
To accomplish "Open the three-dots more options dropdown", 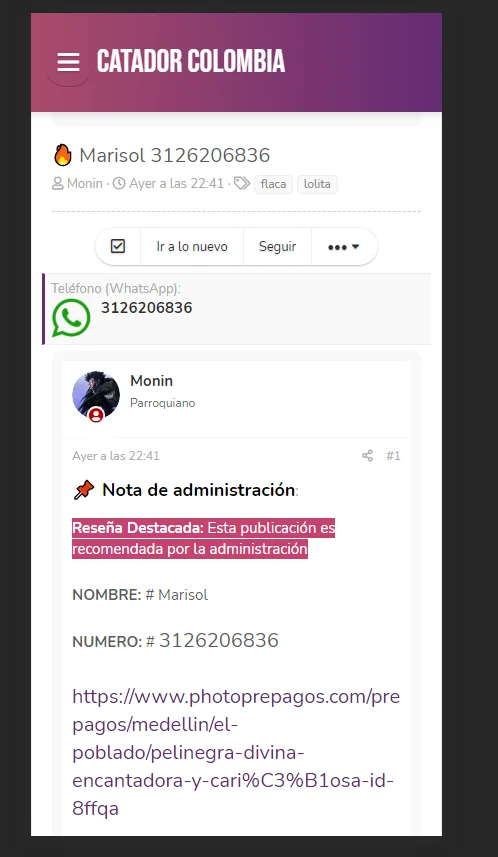I will [344, 247].
